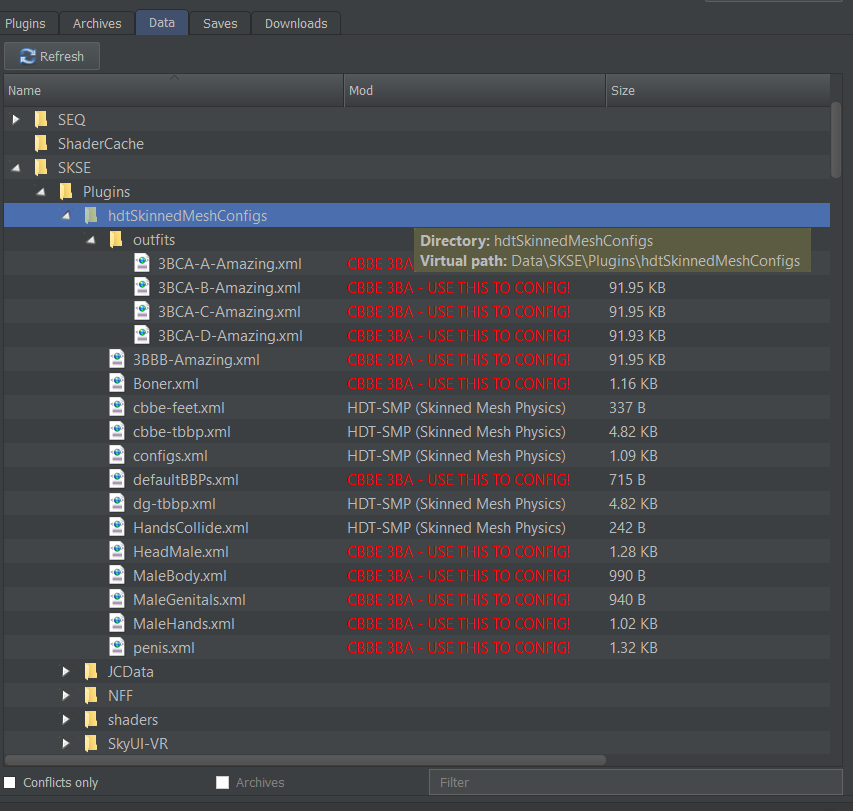Click the Plugins folder icon
Viewport: 853px width, 811px height.
pyautogui.click(x=66, y=191)
